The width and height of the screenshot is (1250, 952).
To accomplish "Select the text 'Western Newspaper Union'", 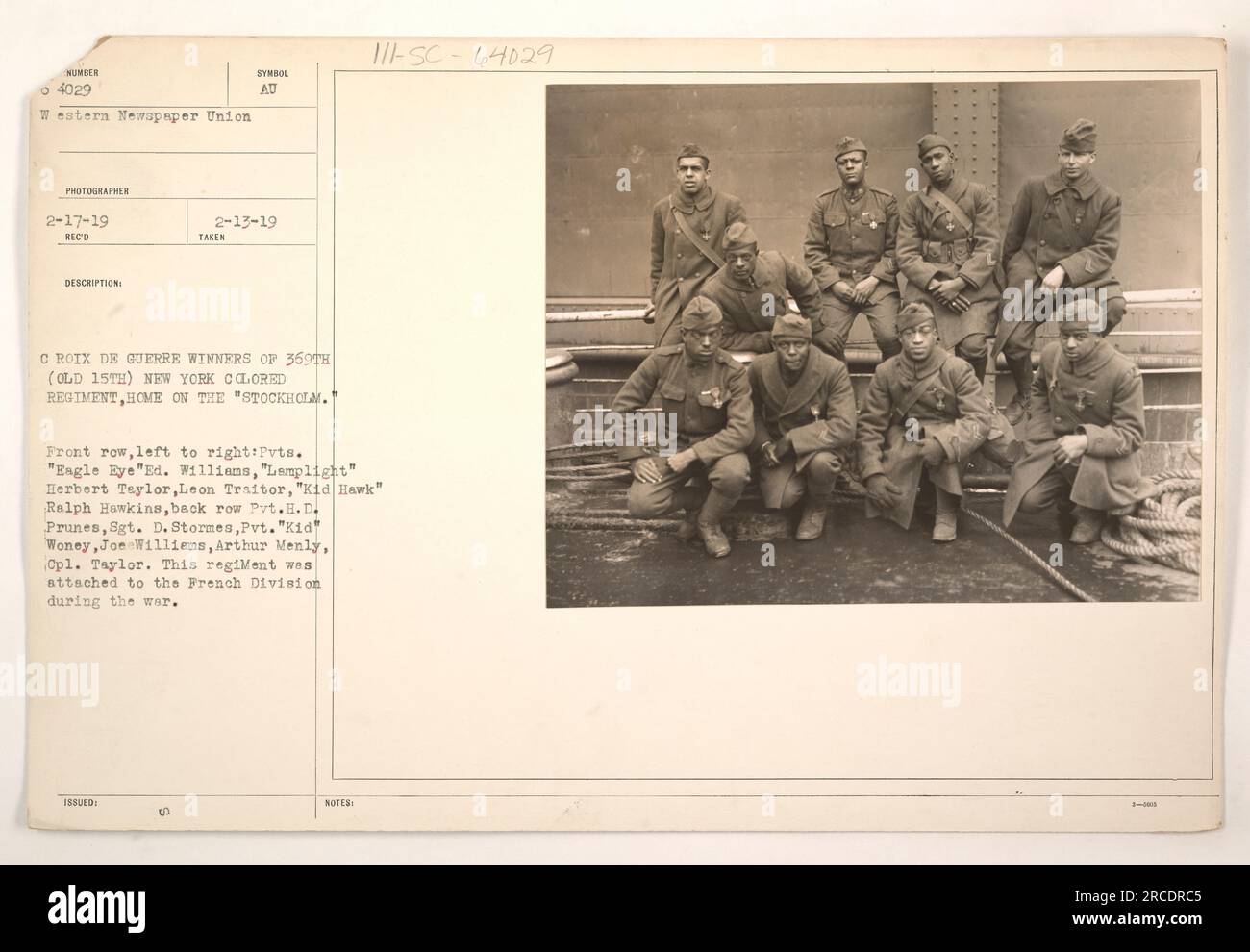I will click(146, 116).
